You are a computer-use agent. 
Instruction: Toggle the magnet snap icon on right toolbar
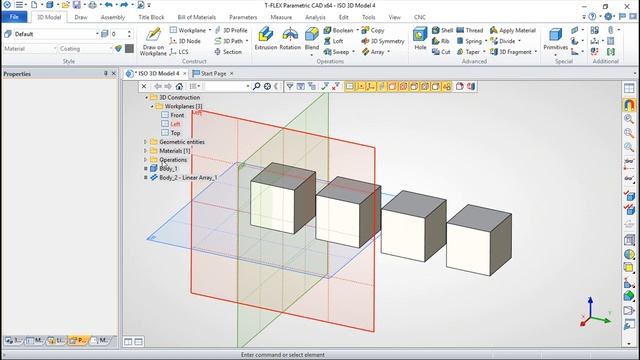(629, 105)
